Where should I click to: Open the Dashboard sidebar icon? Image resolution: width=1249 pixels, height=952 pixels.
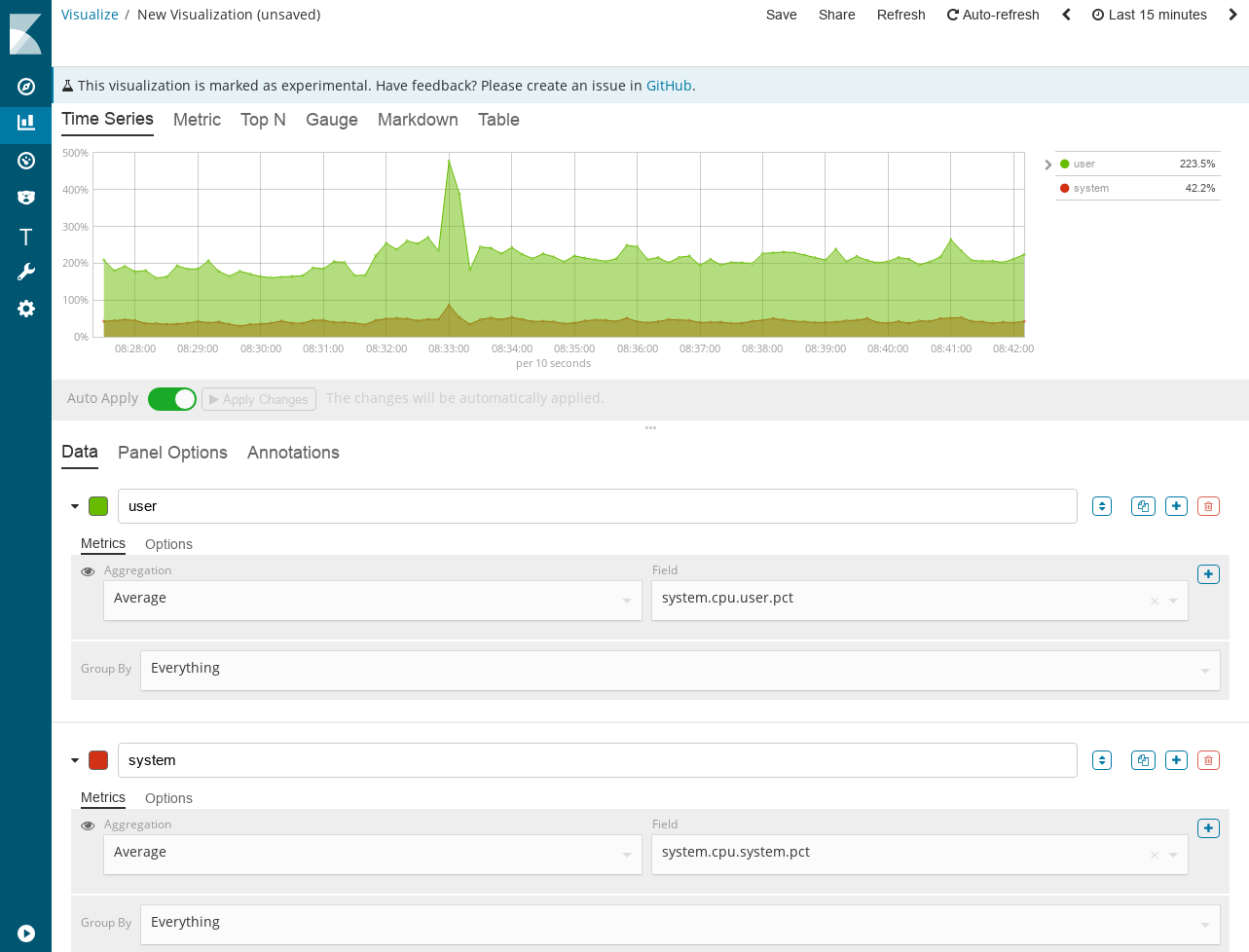click(x=25, y=161)
